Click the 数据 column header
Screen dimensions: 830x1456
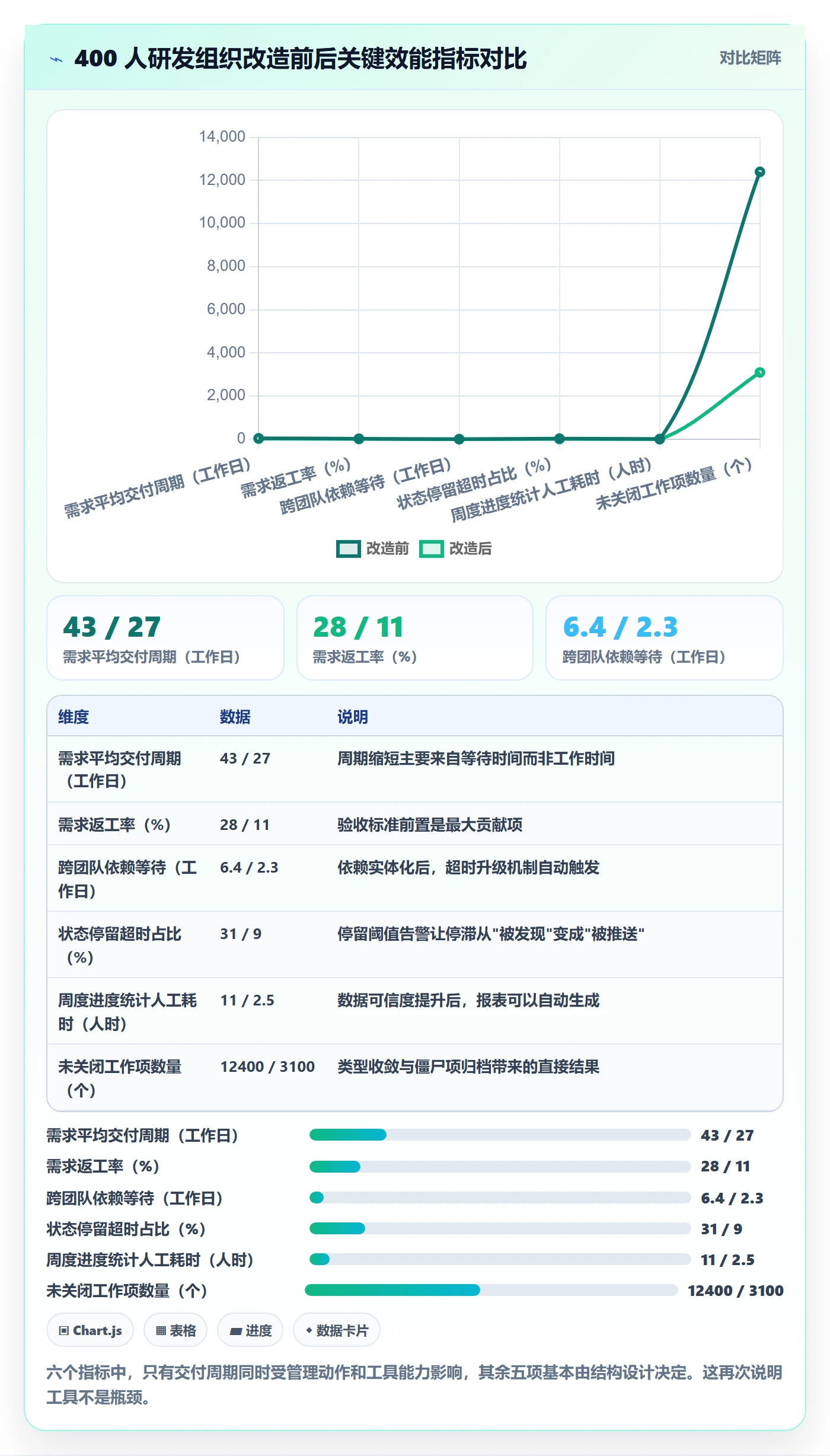pos(235,717)
